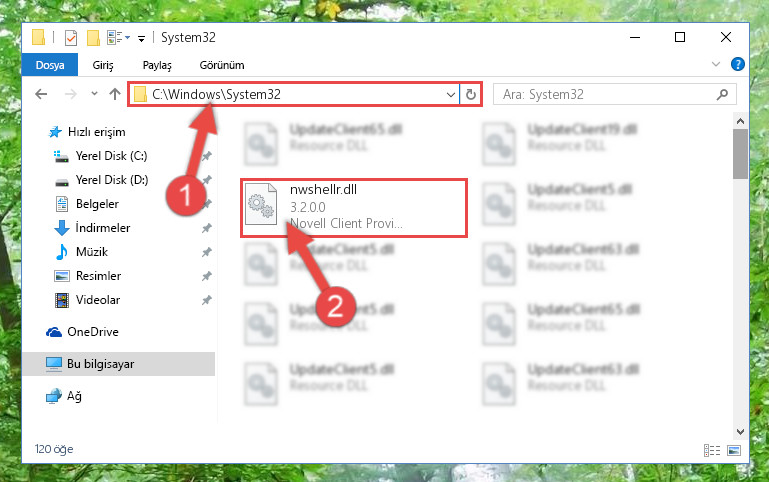
Task: Unpin Müzik from quick access
Action: click(207, 252)
